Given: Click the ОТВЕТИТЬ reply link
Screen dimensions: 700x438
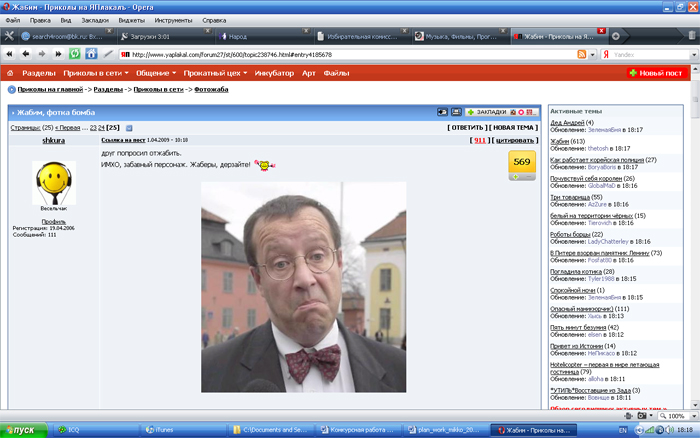Looking at the screenshot, I should [x=467, y=128].
